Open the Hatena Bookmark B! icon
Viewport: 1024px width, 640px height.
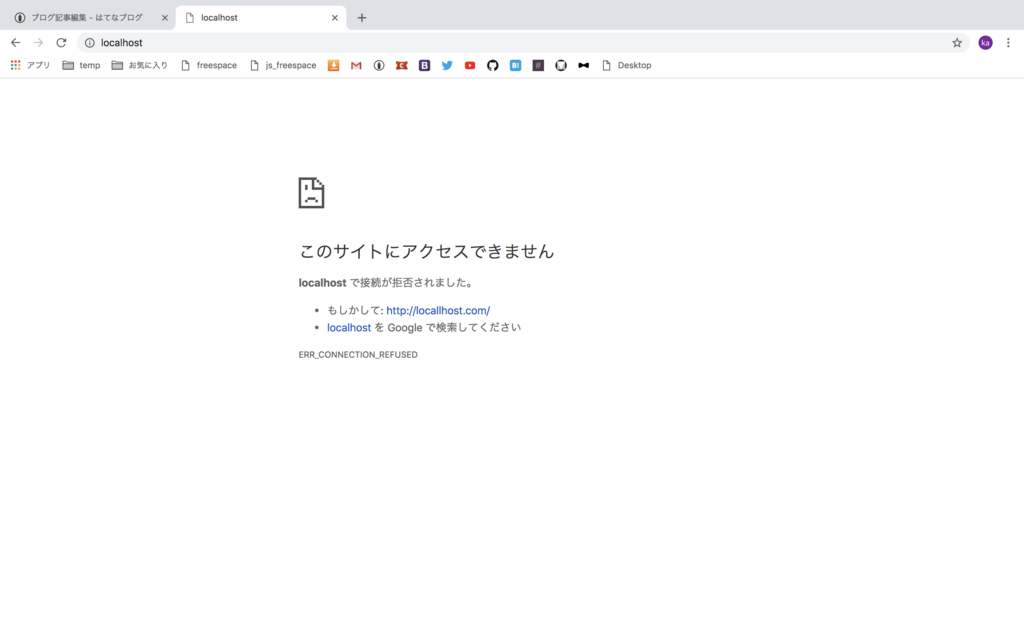point(515,65)
